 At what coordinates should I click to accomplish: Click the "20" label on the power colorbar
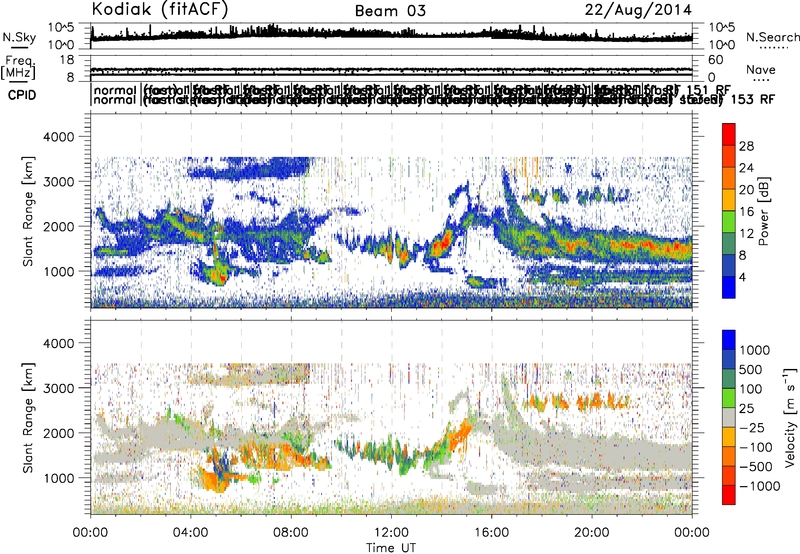pos(746,190)
